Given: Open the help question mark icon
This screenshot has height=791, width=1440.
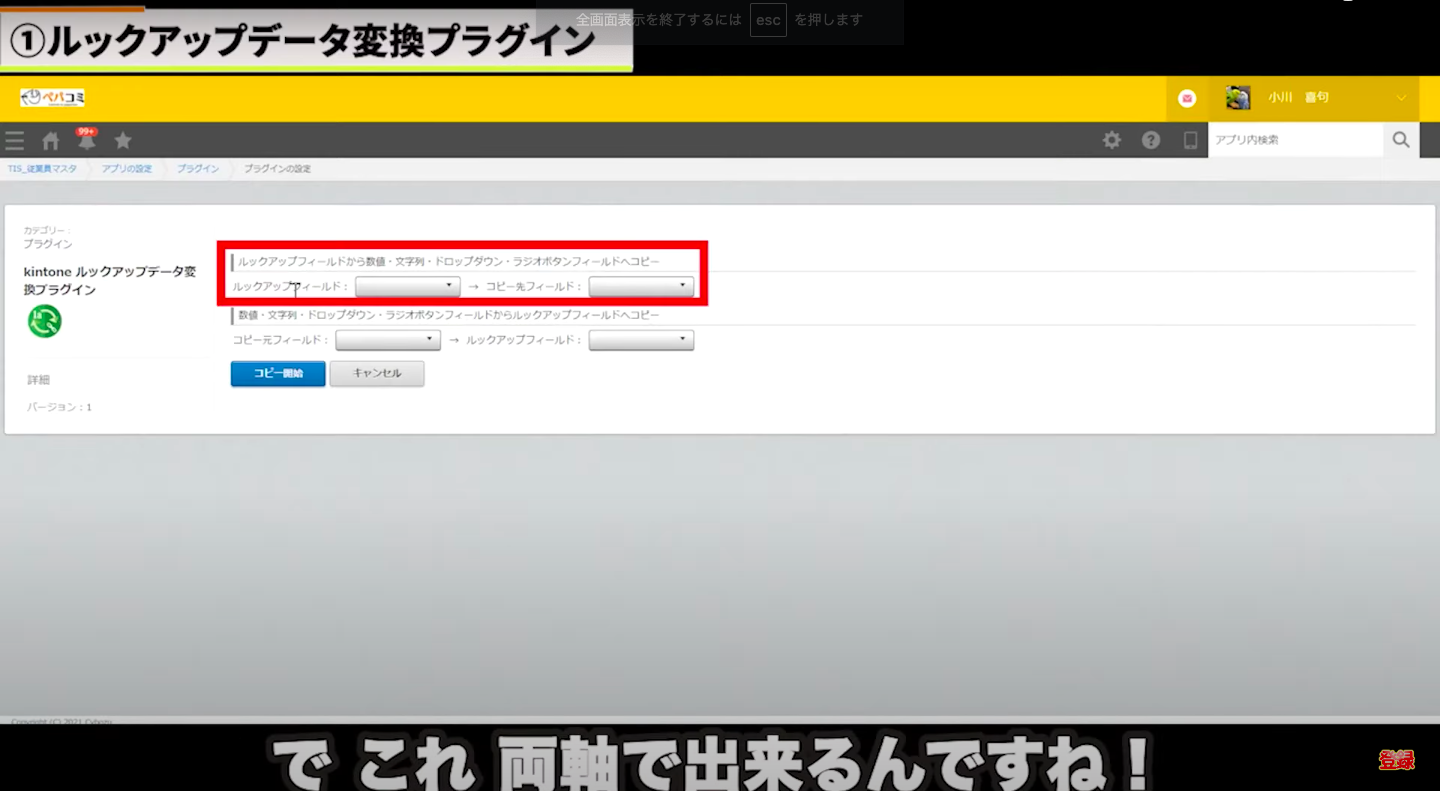Looking at the screenshot, I should point(1151,140).
